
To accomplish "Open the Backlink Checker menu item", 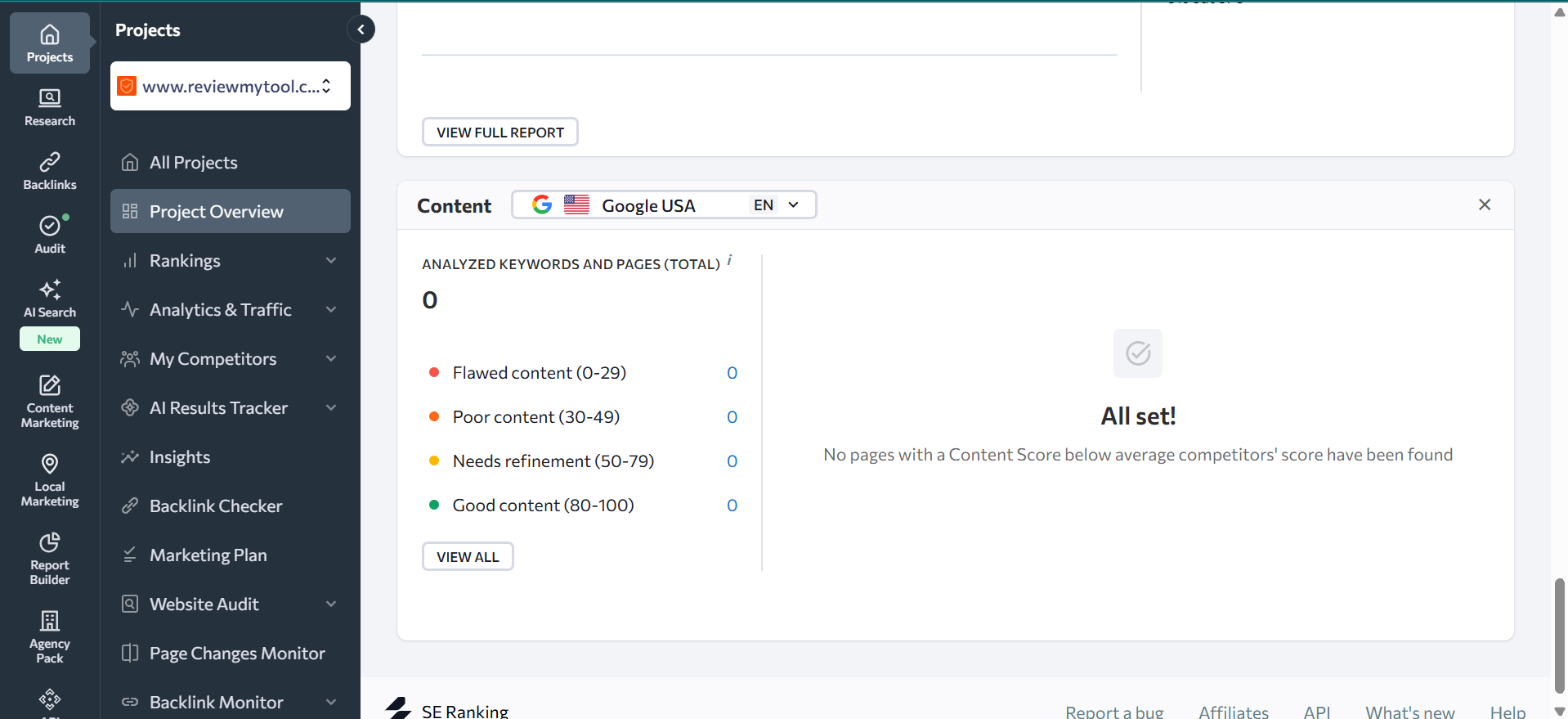I will 231,506.
